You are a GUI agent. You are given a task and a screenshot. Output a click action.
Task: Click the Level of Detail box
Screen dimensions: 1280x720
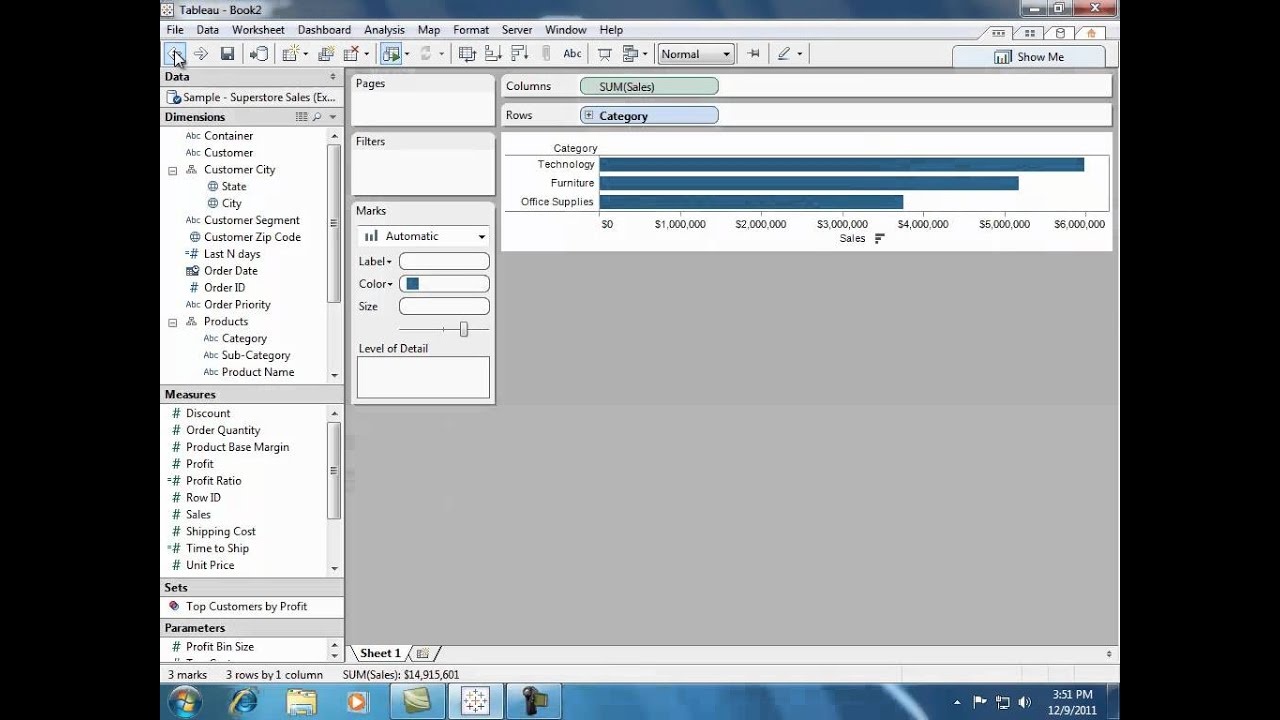[x=423, y=378]
